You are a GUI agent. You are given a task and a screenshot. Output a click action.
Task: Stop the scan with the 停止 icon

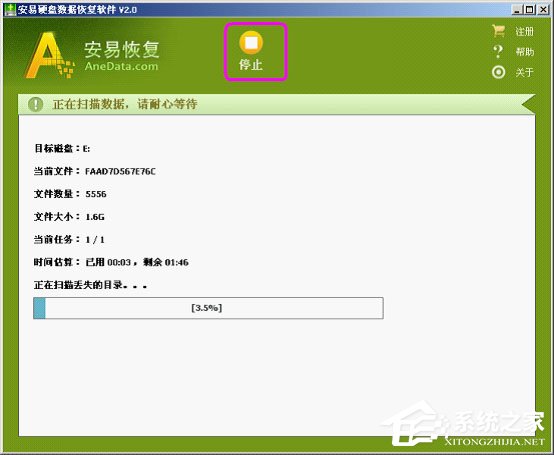pyautogui.click(x=251, y=42)
